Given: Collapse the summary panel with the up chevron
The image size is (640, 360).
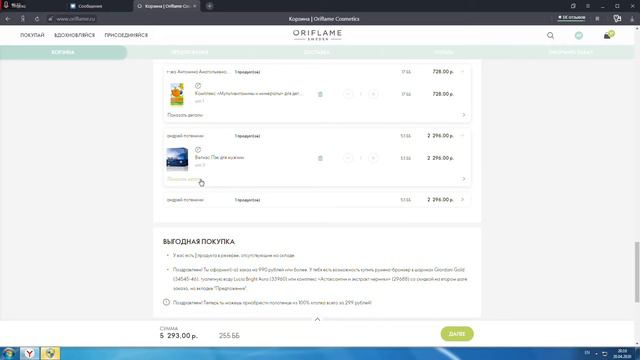Looking at the screenshot, I should [317, 320].
